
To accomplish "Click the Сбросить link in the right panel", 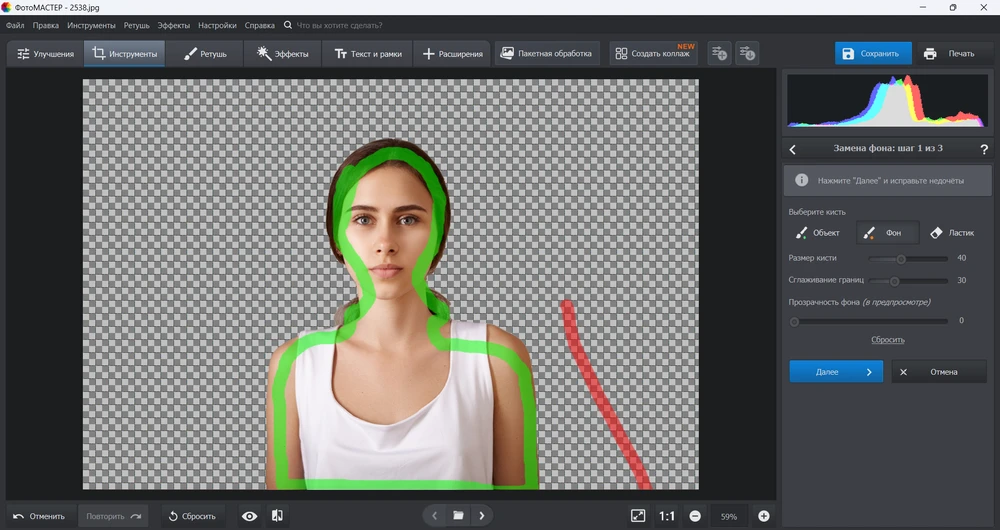I will point(887,340).
